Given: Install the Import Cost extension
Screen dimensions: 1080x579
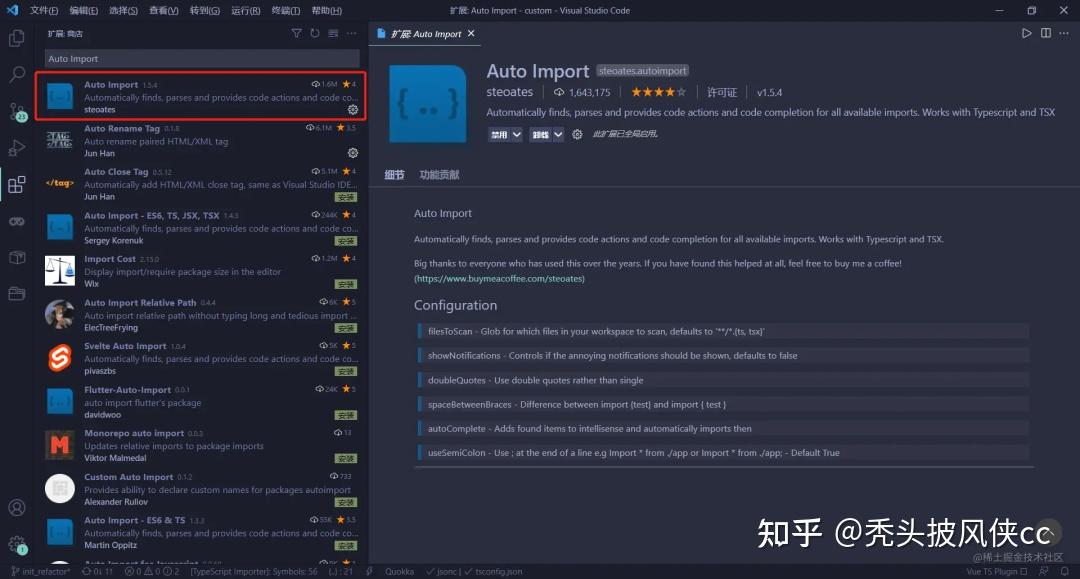Looking at the screenshot, I should click(346, 284).
